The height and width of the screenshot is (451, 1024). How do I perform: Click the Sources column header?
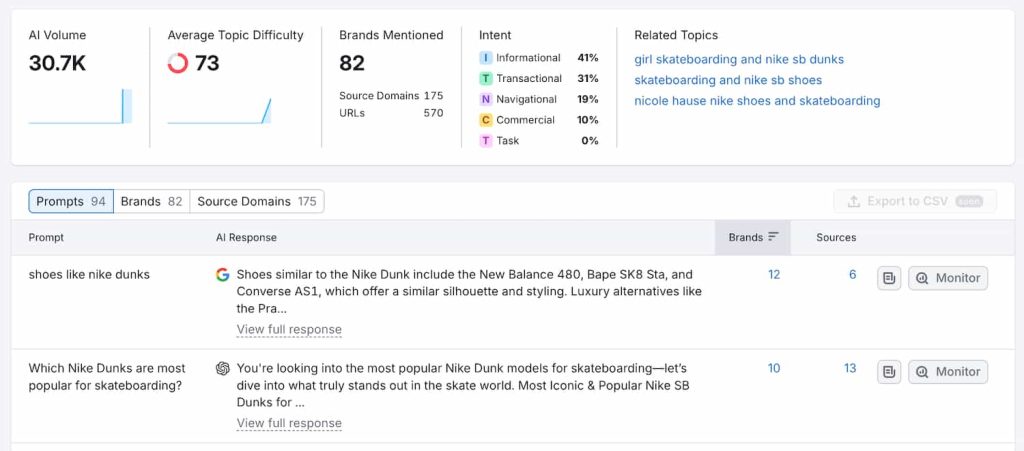click(x=836, y=238)
